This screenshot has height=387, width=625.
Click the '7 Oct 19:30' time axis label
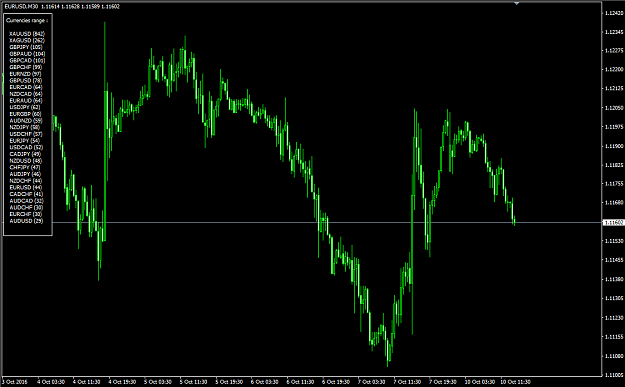click(443, 382)
